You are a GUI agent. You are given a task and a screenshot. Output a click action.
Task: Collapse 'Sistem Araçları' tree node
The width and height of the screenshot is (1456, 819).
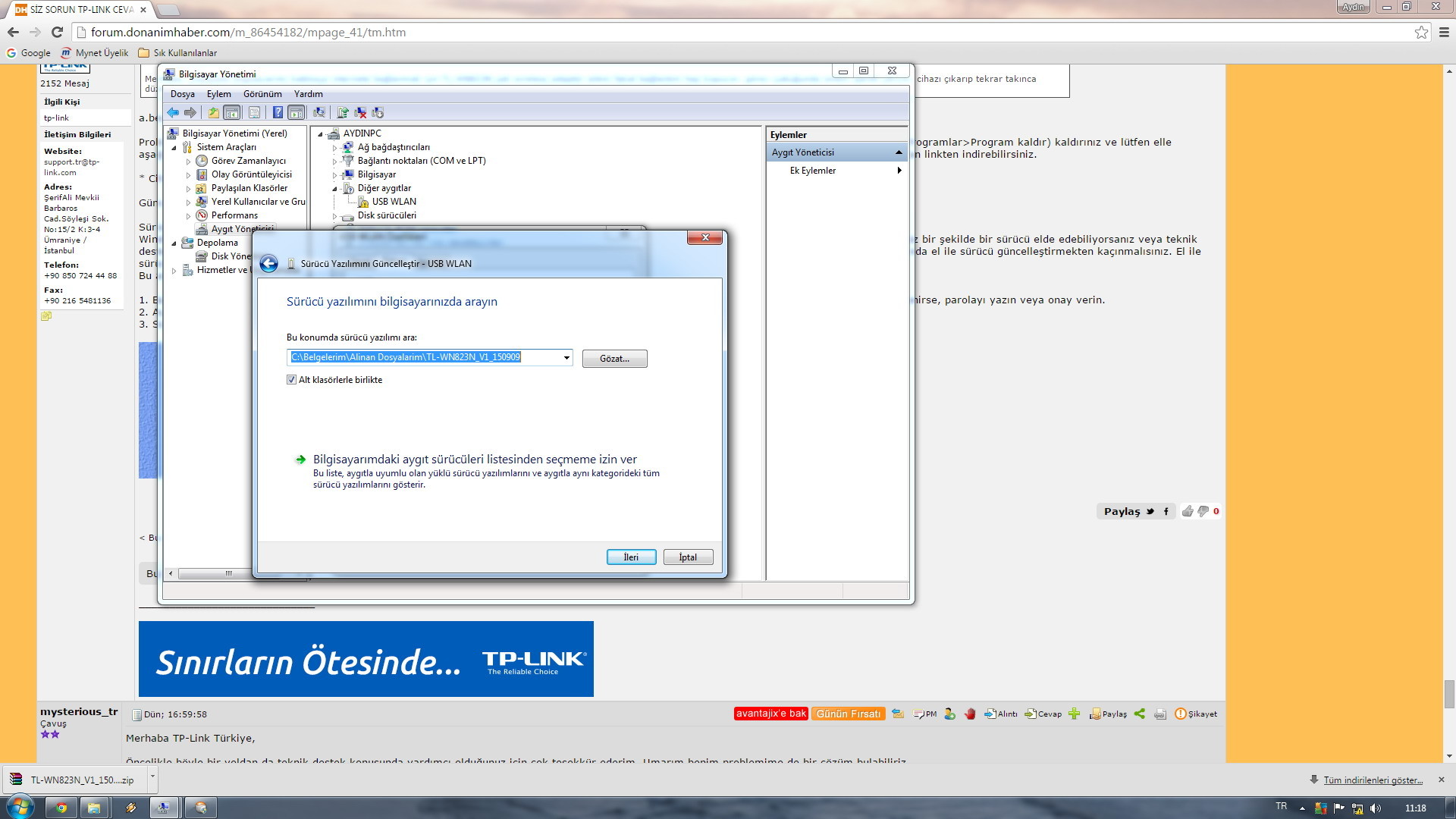click(x=174, y=148)
